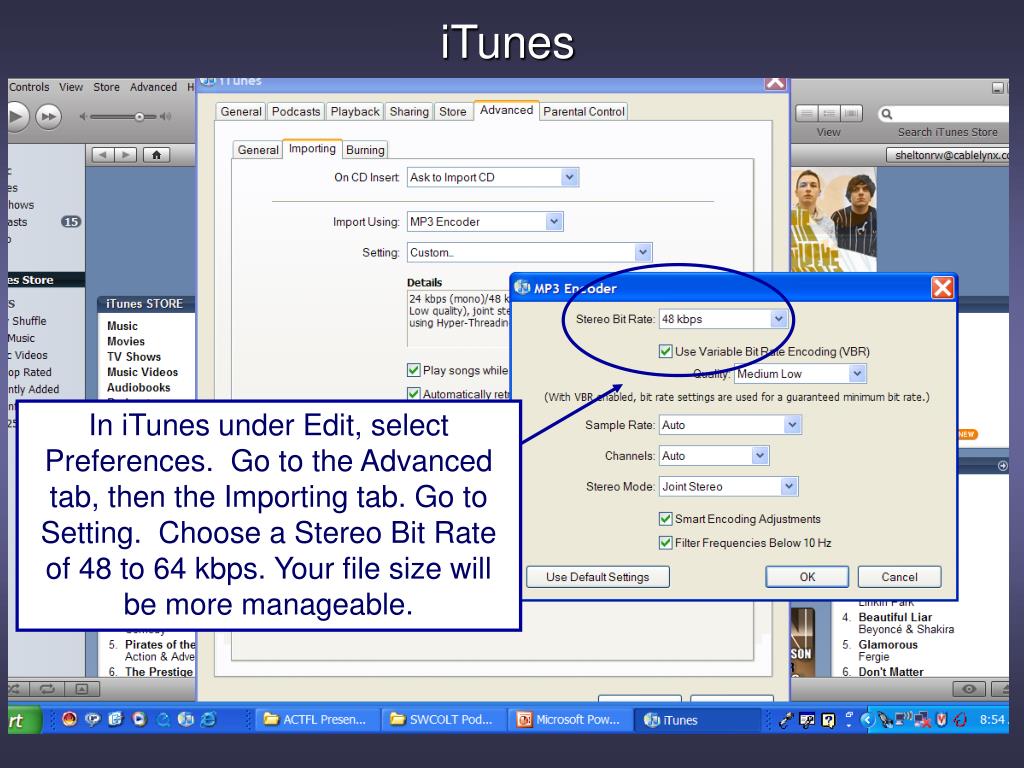
Task: Switch to Microsoft Pow... taskbar item
Action: [x=568, y=720]
